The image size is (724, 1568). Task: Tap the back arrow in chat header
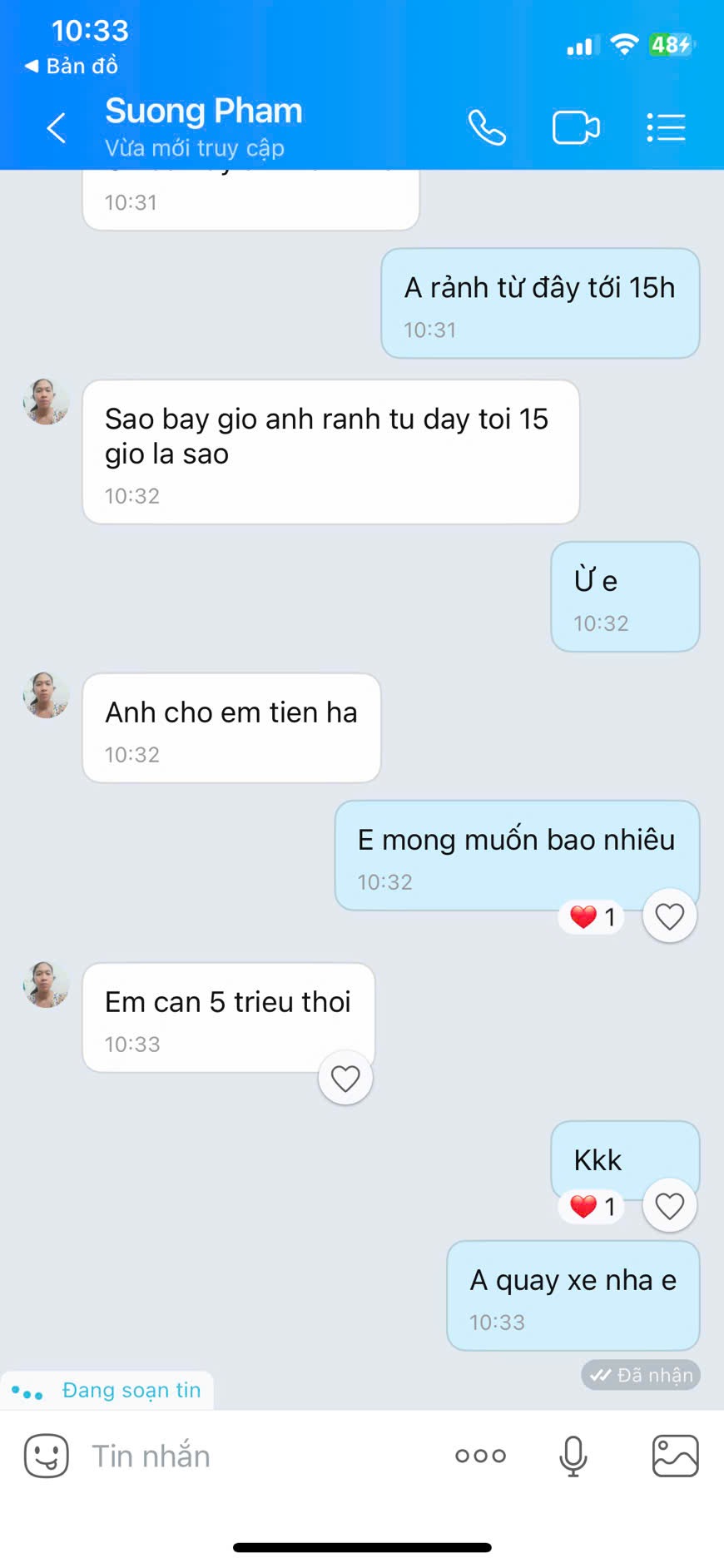(57, 128)
